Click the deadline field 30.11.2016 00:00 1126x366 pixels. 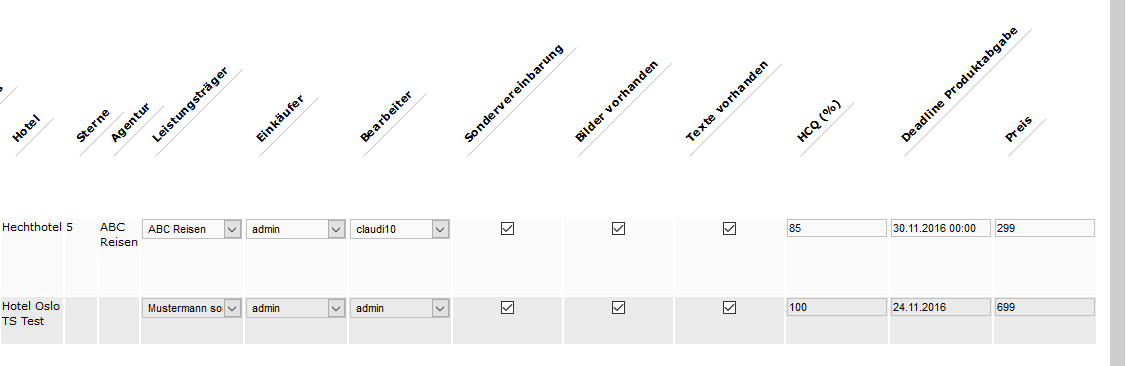click(x=941, y=228)
